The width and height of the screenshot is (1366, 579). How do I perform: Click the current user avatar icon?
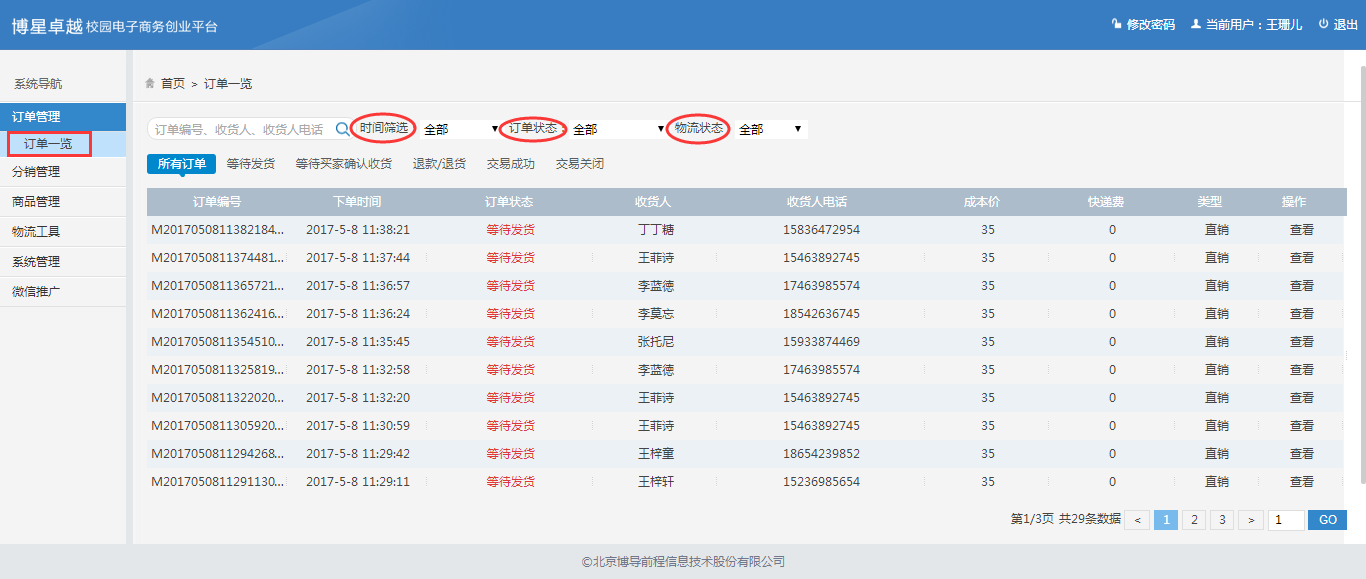point(1195,24)
